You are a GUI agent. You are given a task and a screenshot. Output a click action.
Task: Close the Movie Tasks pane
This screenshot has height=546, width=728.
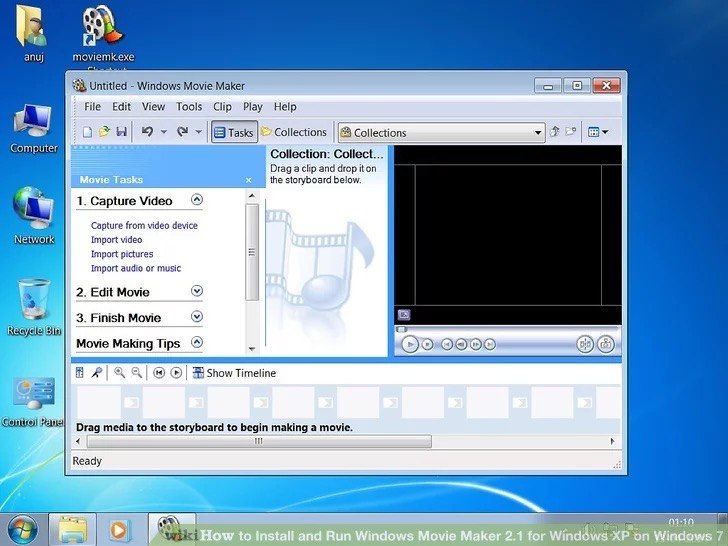click(248, 180)
